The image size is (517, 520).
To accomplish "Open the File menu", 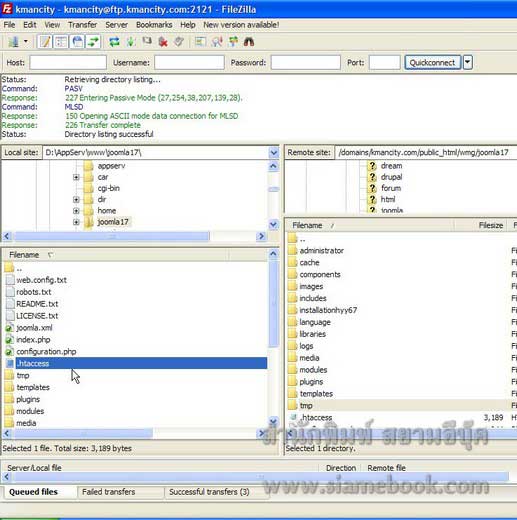I will click(x=9, y=25).
